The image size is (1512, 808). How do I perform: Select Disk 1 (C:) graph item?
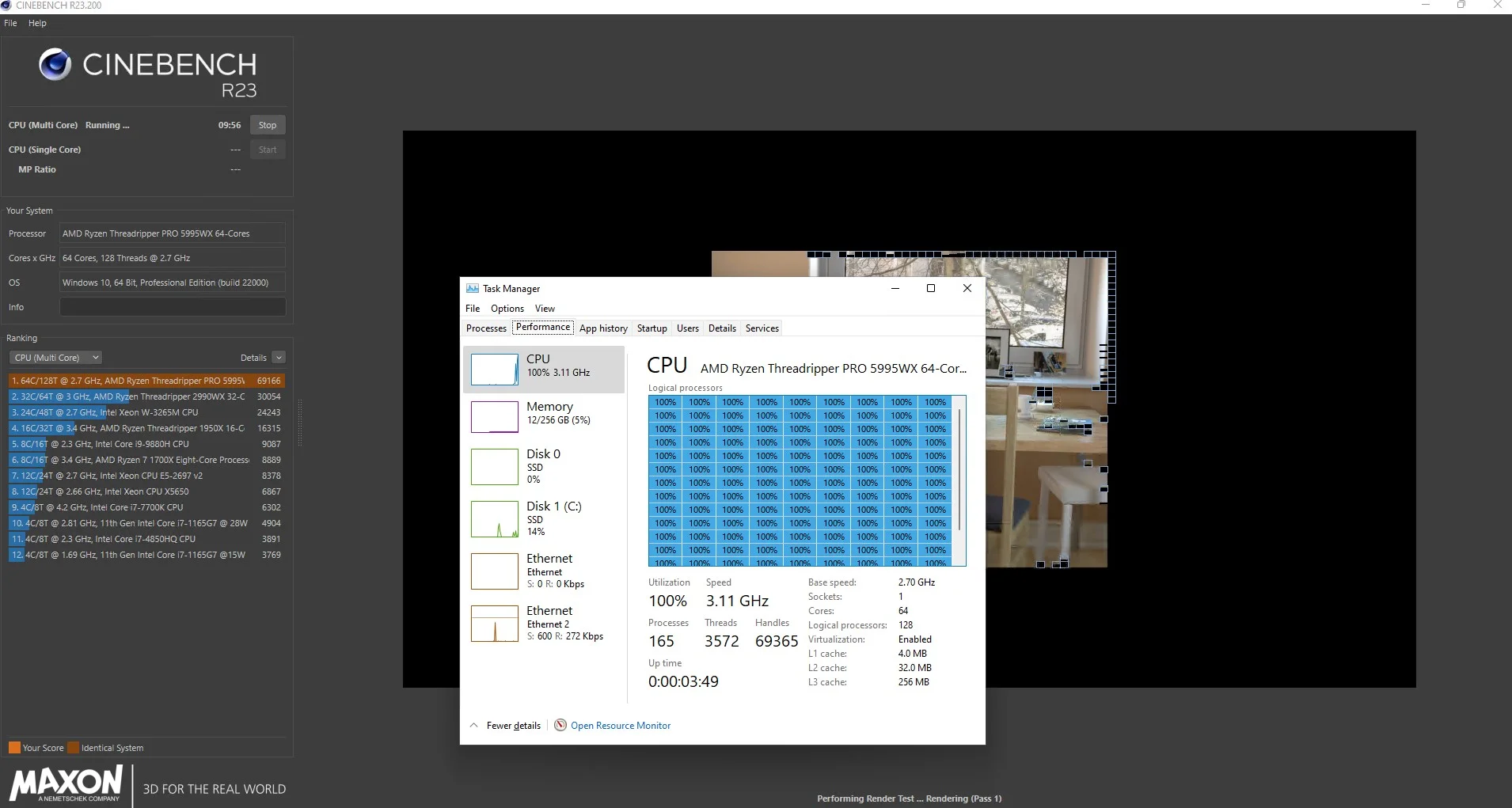coord(495,519)
